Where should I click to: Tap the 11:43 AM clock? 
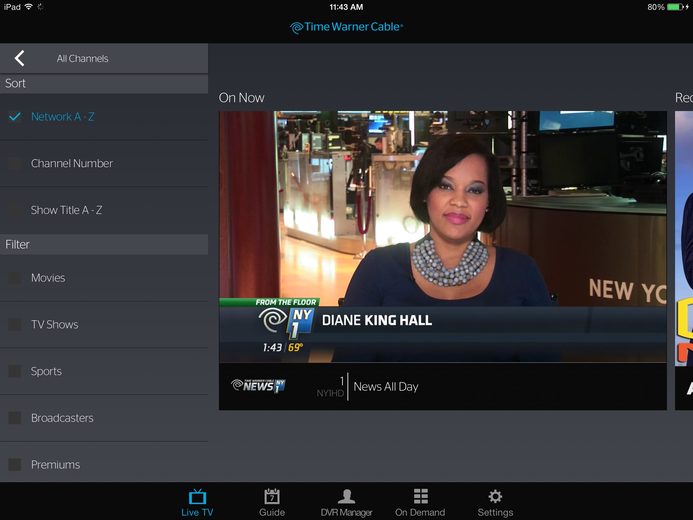pyautogui.click(x=346, y=7)
